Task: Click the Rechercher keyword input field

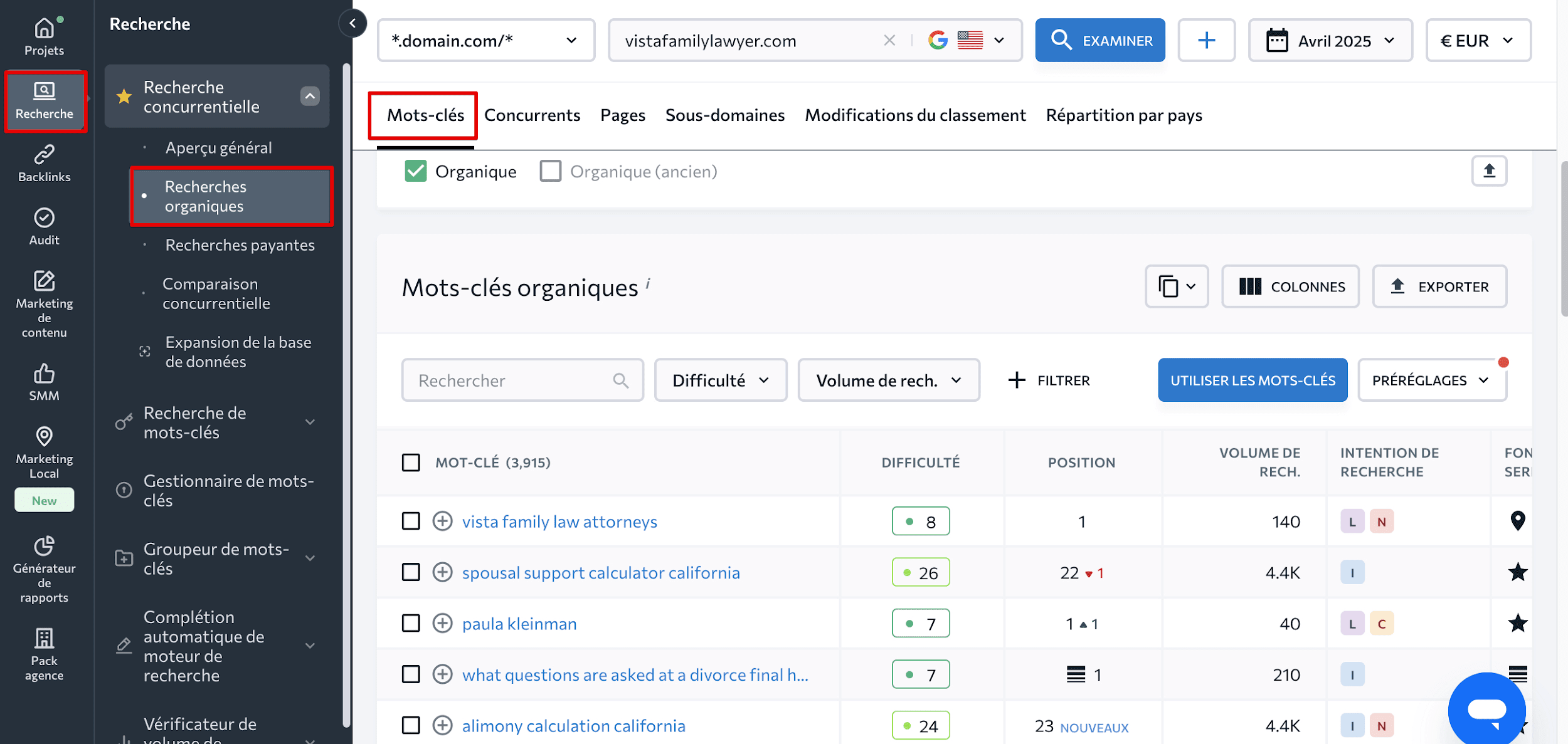Action: (522, 380)
